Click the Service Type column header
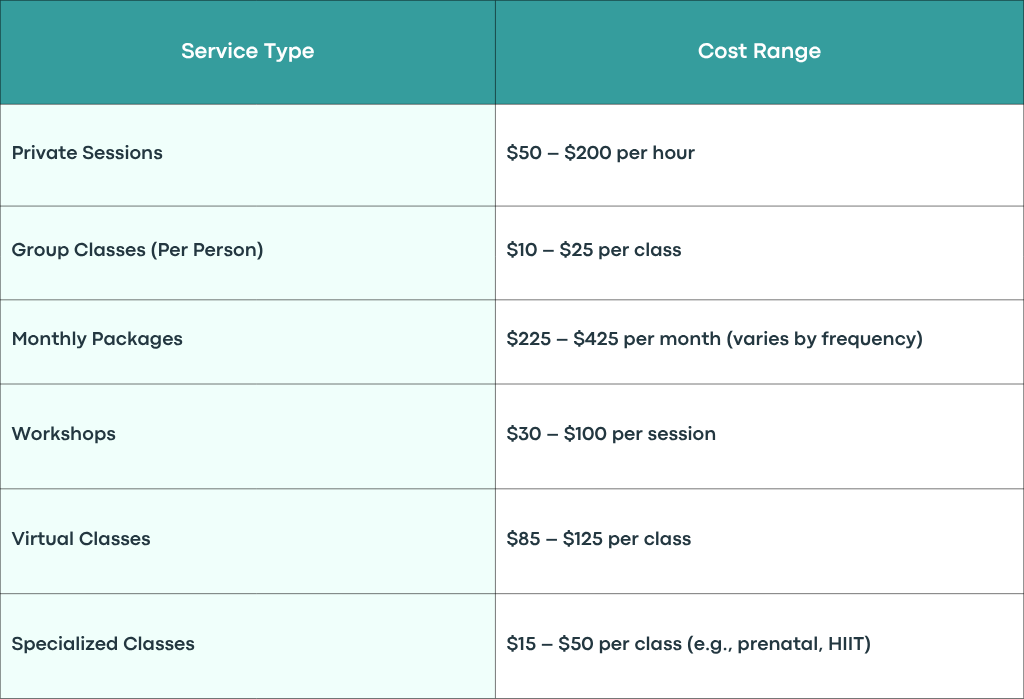This screenshot has width=1024, height=699. coord(248,52)
